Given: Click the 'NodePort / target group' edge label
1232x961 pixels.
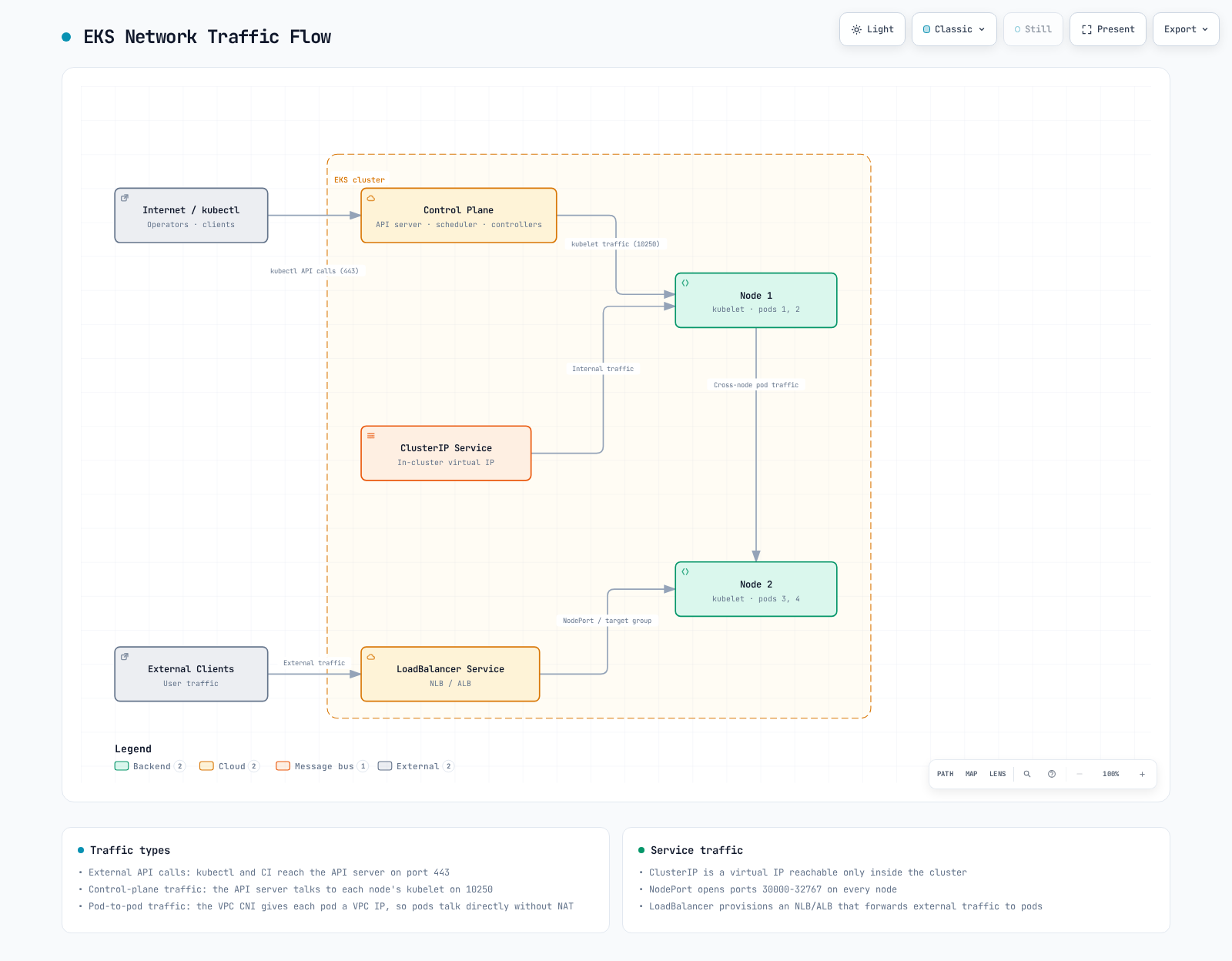Looking at the screenshot, I should (x=607, y=621).
